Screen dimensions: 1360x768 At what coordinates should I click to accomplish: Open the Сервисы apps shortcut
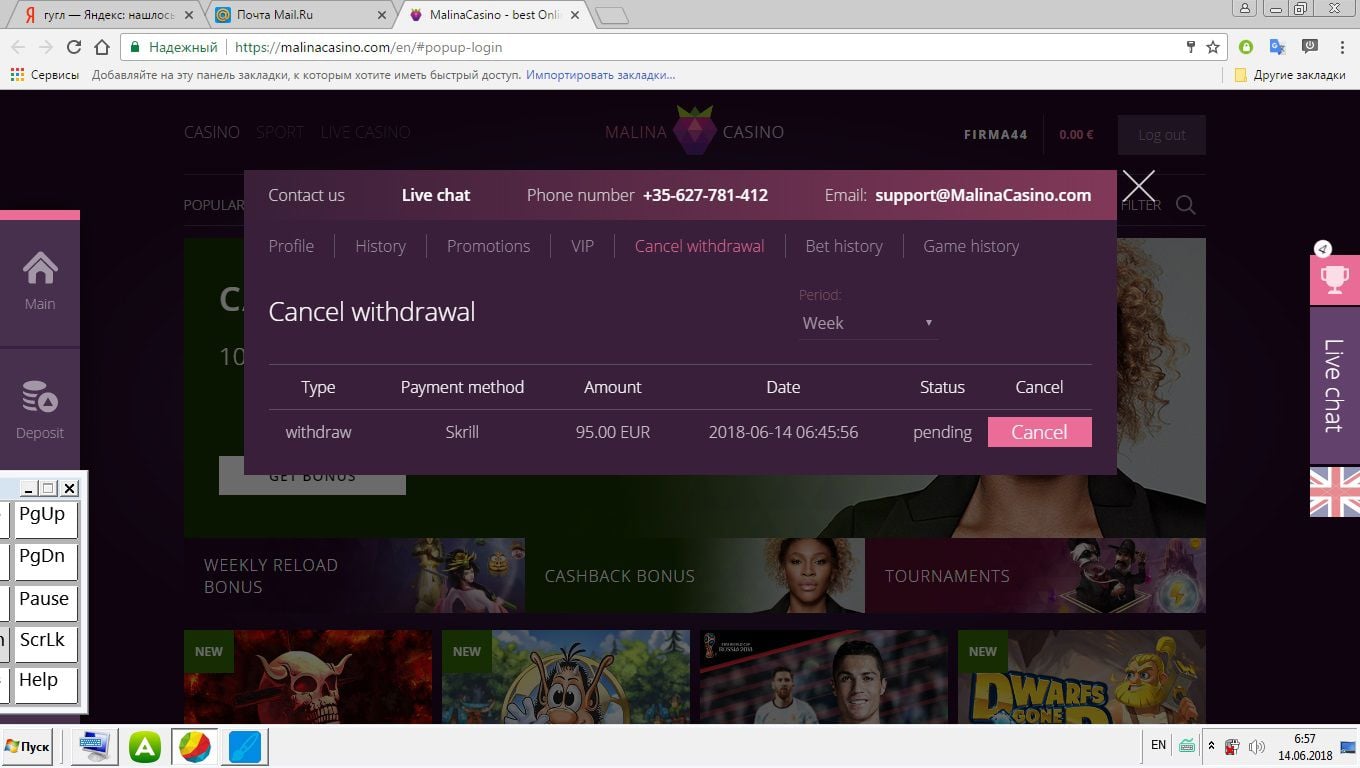coord(44,75)
